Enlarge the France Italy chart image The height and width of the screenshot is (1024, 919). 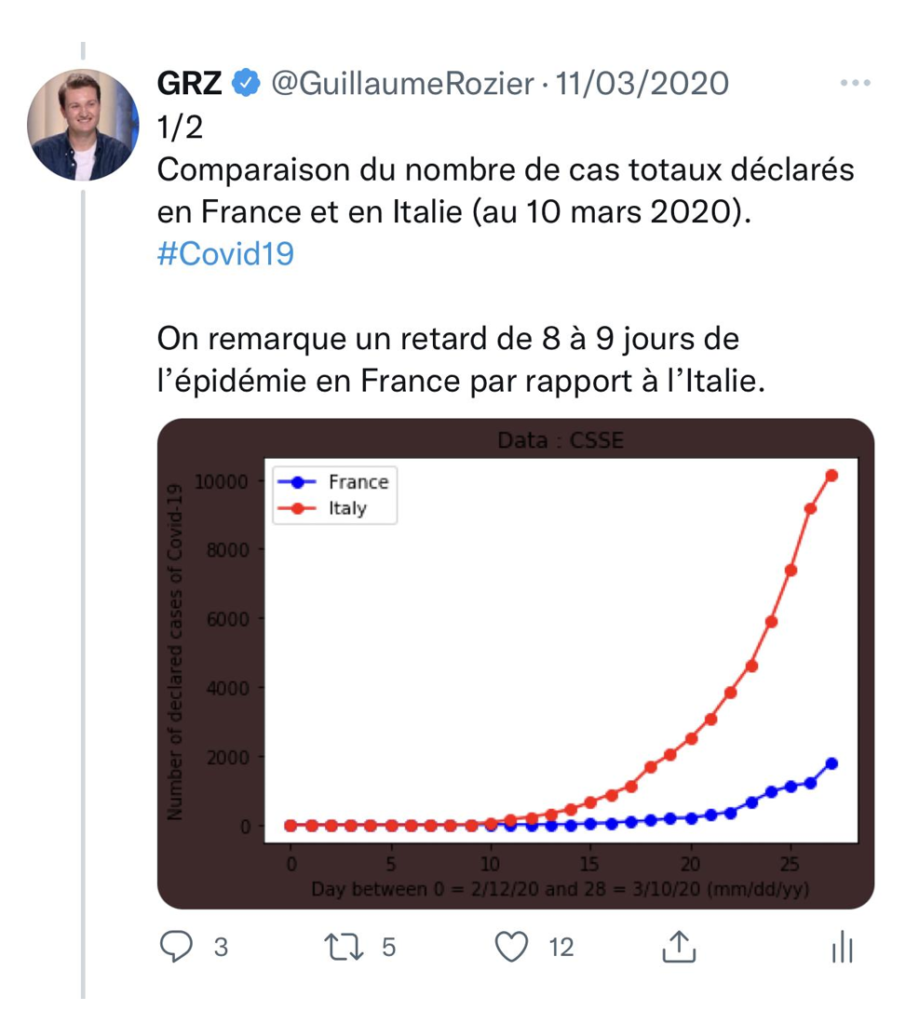point(515,664)
